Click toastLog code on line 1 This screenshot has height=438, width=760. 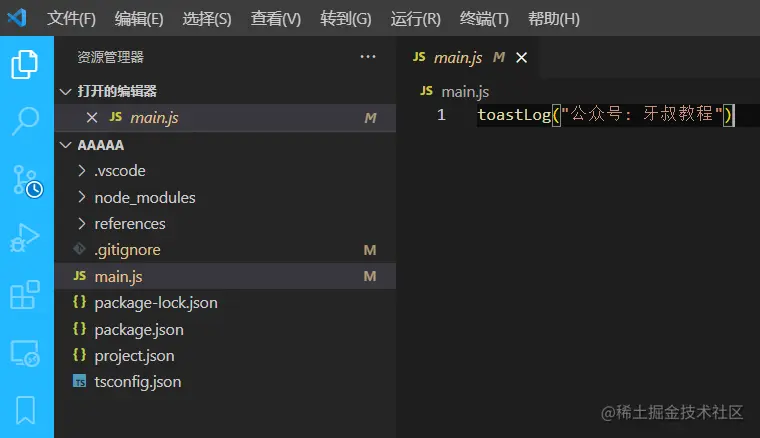pyautogui.click(x=514, y=115)
